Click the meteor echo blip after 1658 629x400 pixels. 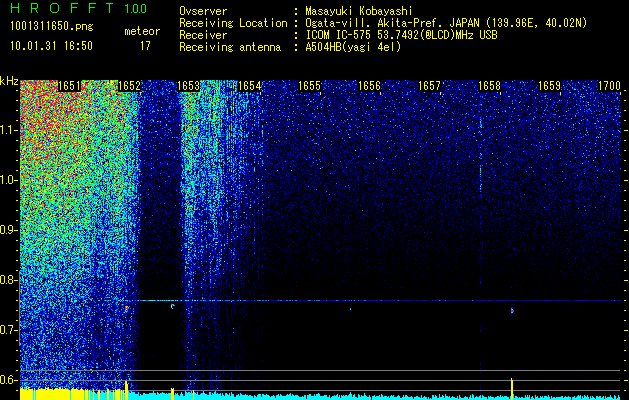point(512,310)
